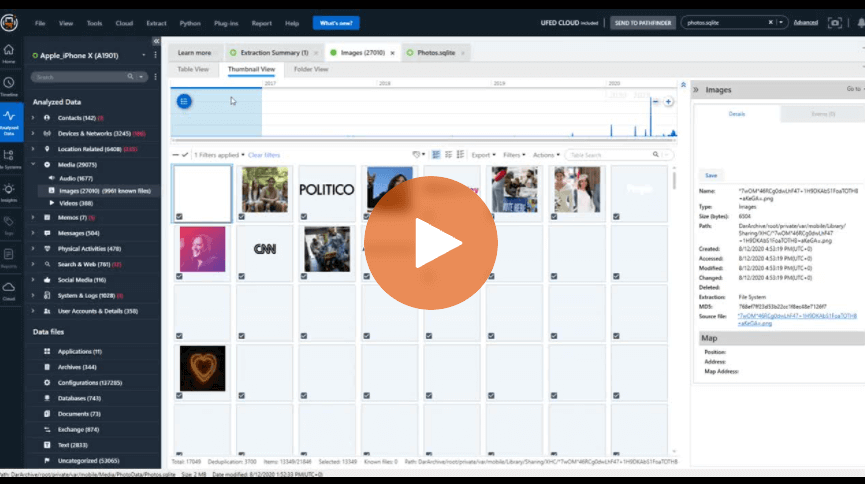Viewport: 865px width, 484px height.
Task: Uncheck the bride photo thumbnail checkbox
Action: point(554,217)
